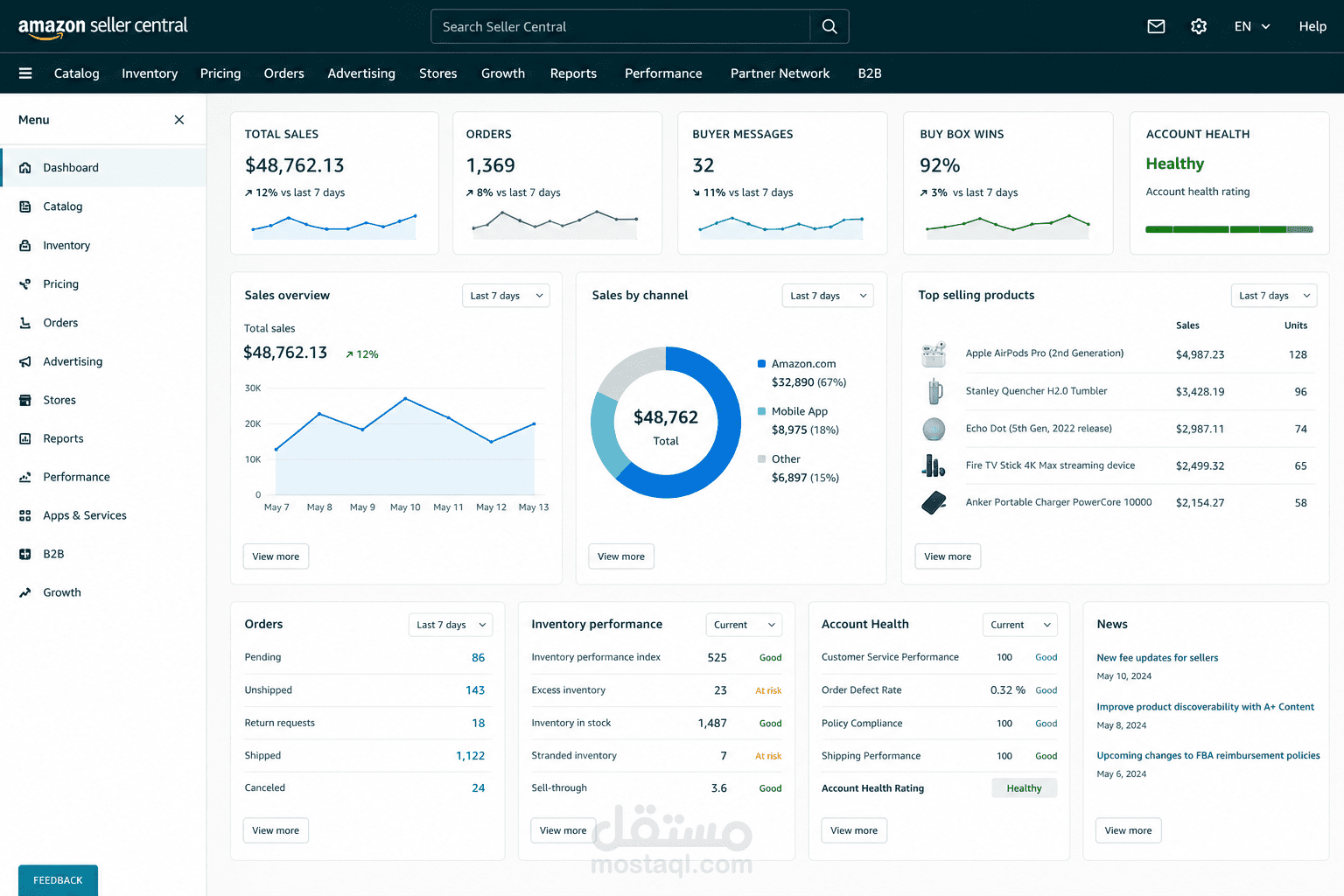Open Stores in the top navigation
Viewport: 1344px width, 896px height.
[437, 73]
